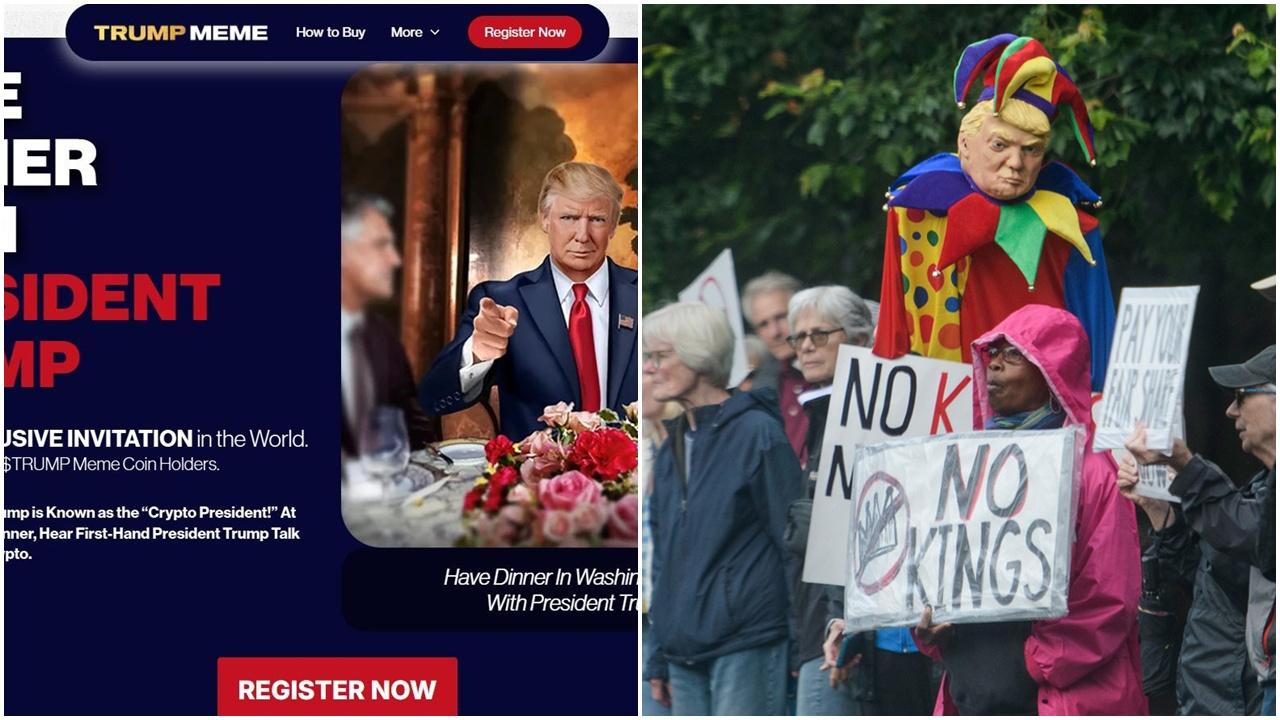The image size is (1280, 720).
Task: Click the Pay Your Fair Share sign
Action: 1147,368
